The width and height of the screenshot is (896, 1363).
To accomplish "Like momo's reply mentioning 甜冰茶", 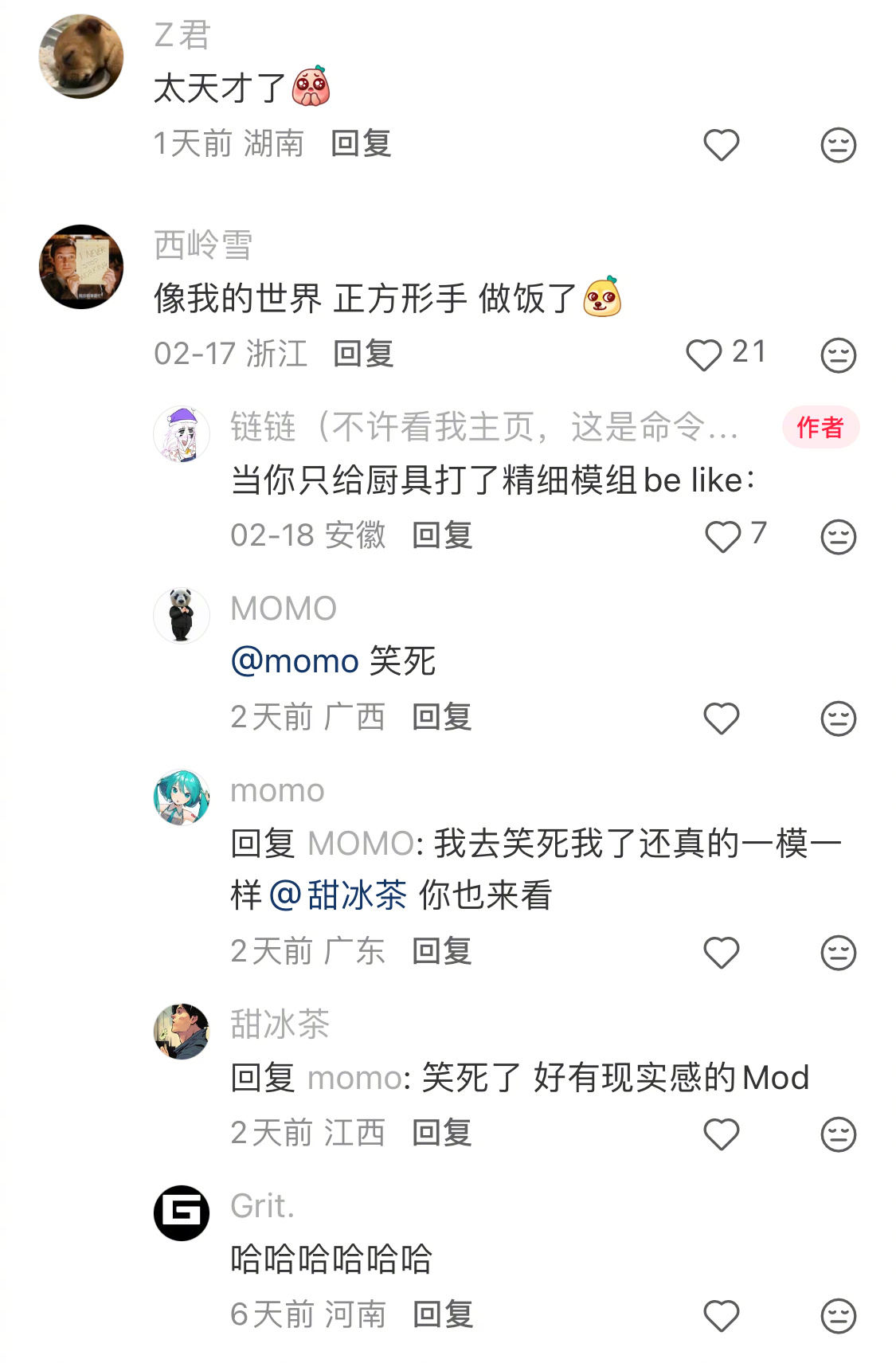I will tap(722, 953).
